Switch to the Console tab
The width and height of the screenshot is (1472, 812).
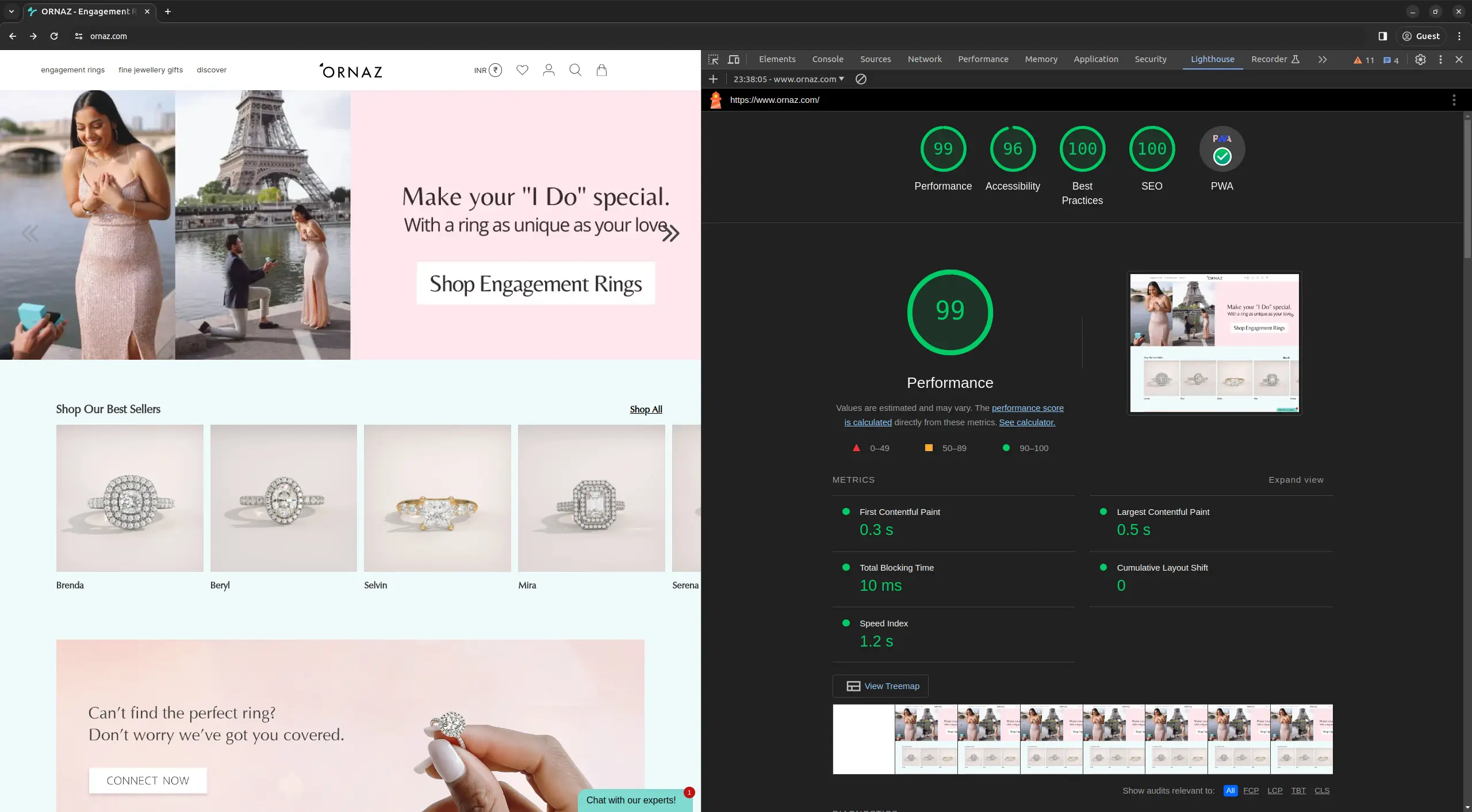tap(828, 59)
